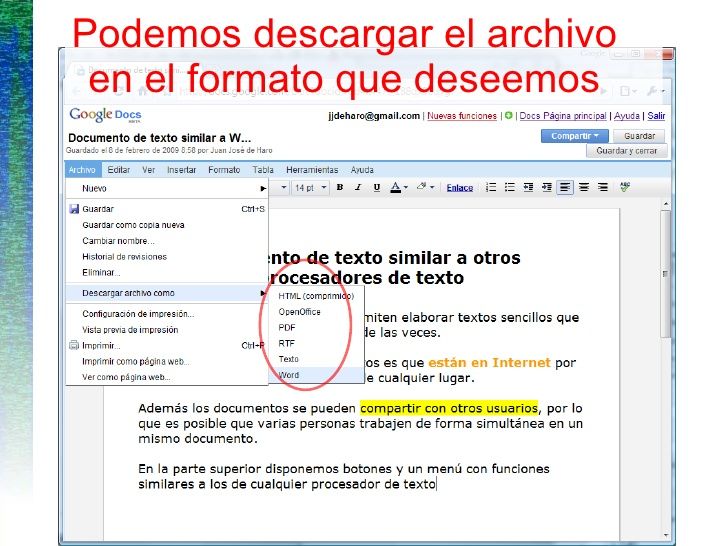Screen dimensions: 728x546
Task: Toggle right text alignment
Action: click(603, 187)
